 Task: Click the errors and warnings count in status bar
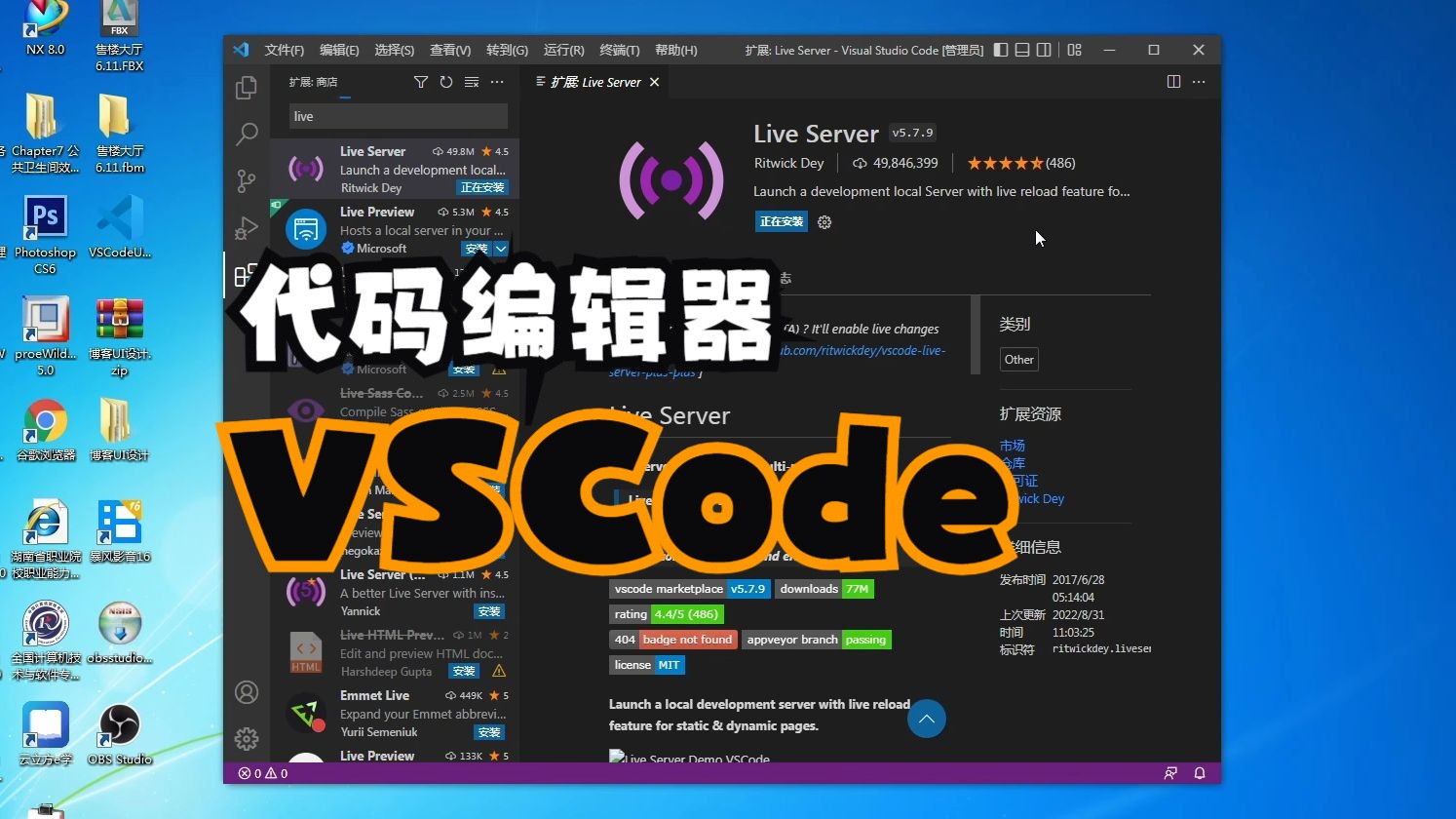(263, 773)
